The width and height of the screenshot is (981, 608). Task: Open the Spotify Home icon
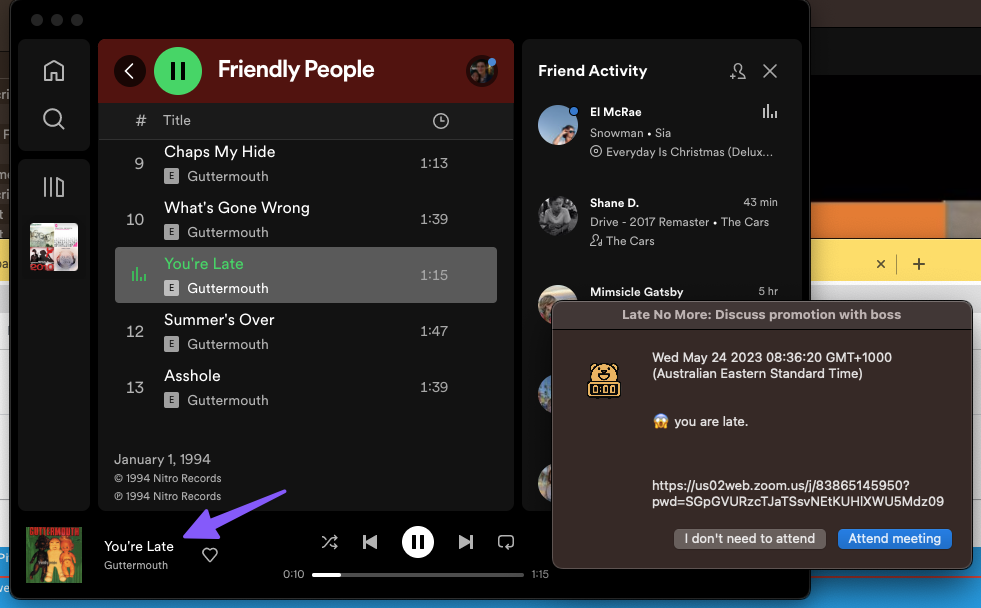[54, 71]
